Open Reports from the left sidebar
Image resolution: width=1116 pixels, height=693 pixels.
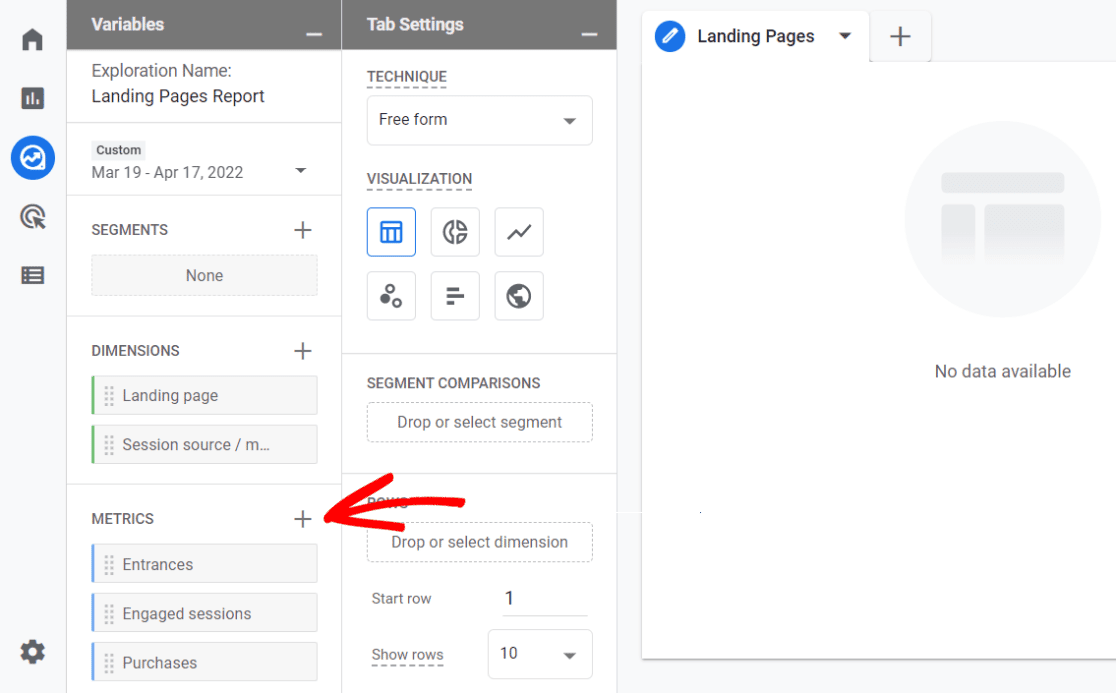coord(32,98)
